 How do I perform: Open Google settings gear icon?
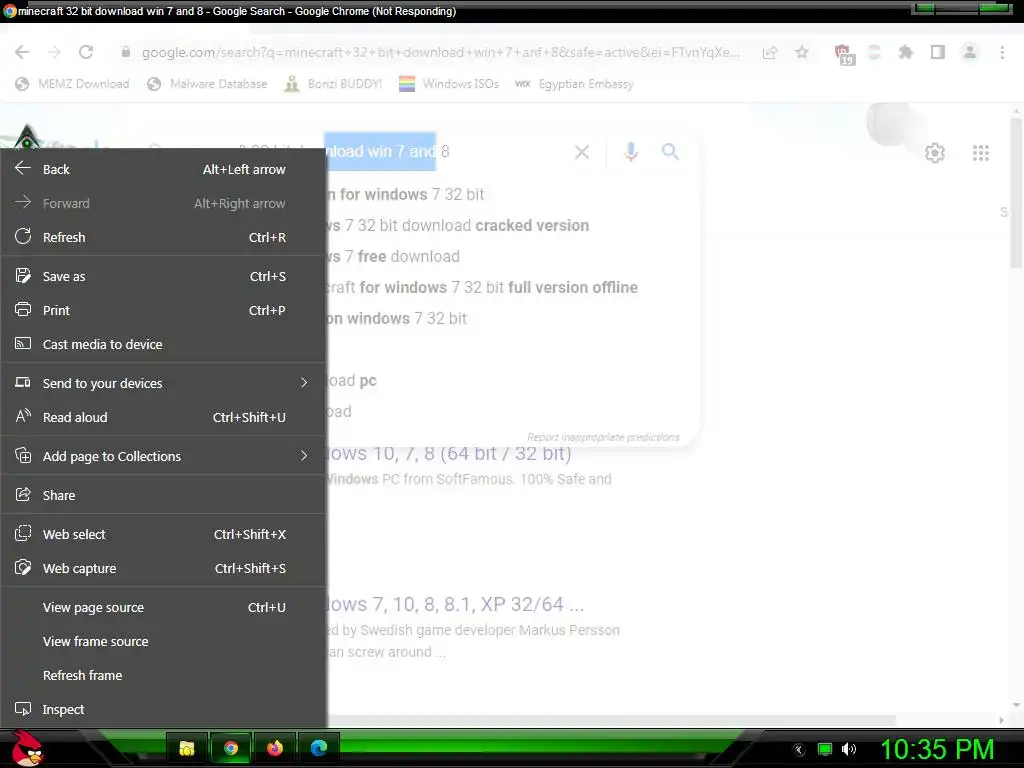[935, 153]
